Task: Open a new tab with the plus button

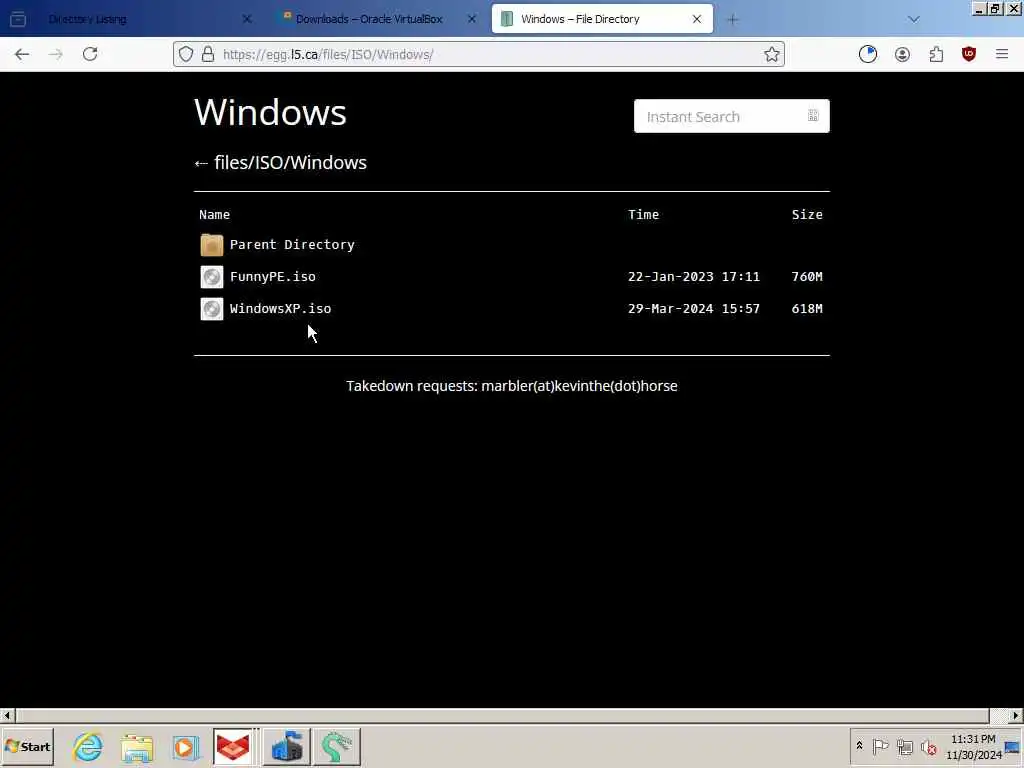Action: click(733, 19)
